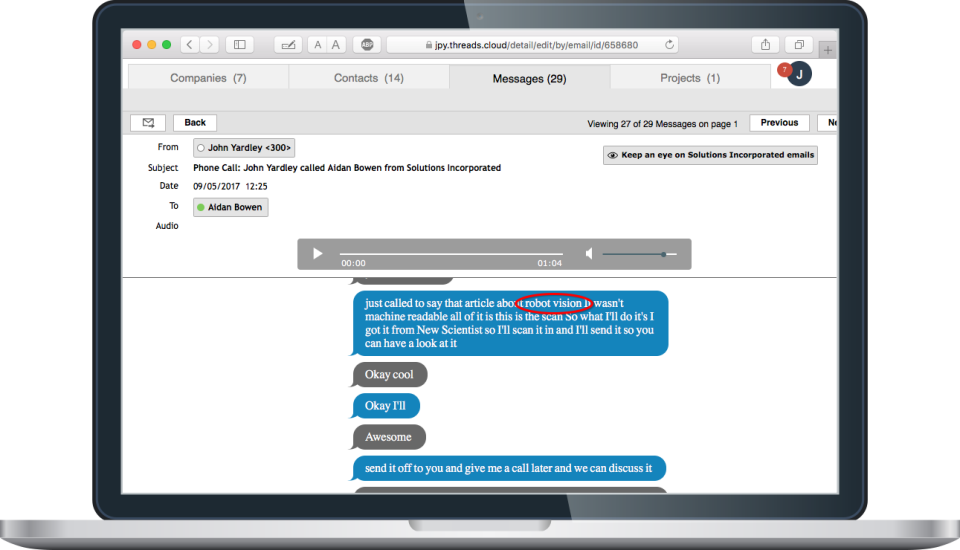Click the subject line text

pyautogui.click(x=347, y=168)
